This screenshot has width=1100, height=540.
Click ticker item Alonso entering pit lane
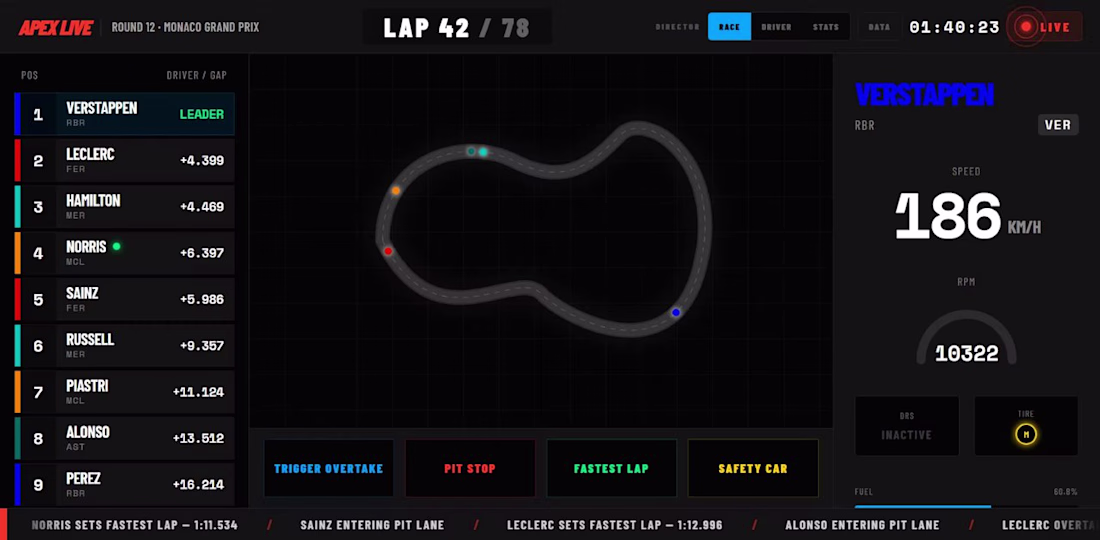coord(862,525)
